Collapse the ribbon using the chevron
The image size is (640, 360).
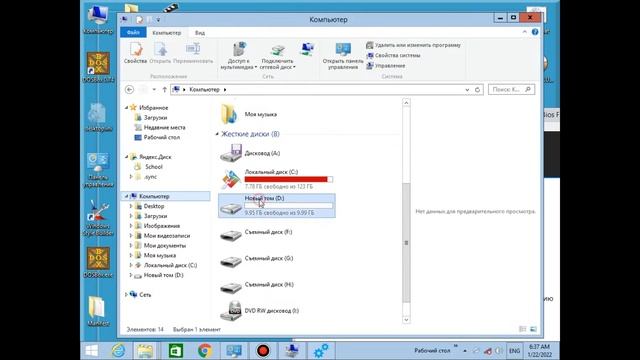tap(524, 32)
